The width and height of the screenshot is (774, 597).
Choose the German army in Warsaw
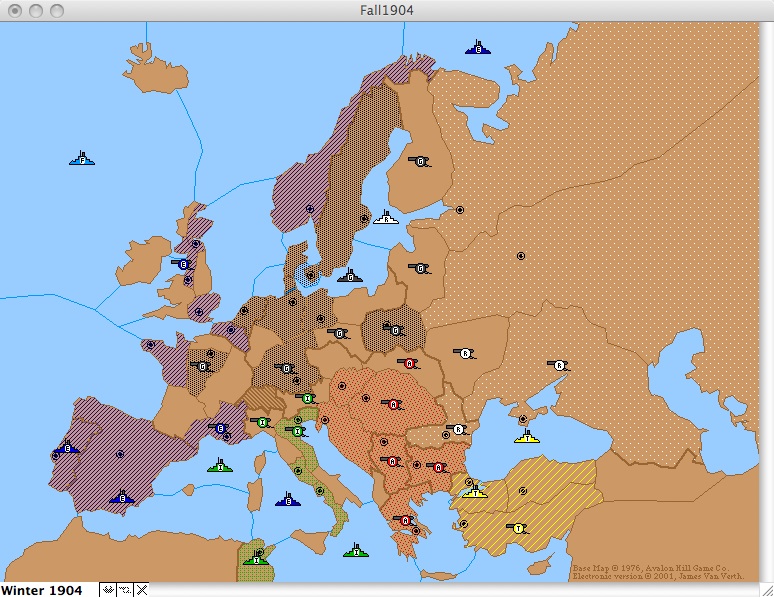(x=394, y=330)
